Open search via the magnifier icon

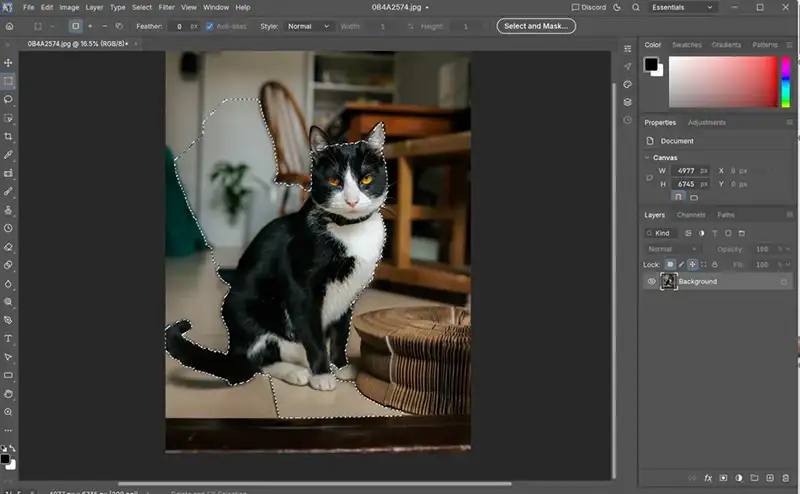[x=636, y=8]
